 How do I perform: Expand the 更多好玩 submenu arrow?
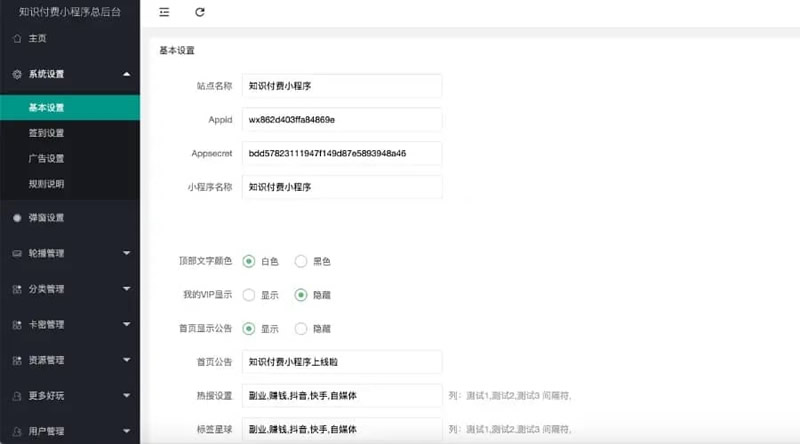126,396
